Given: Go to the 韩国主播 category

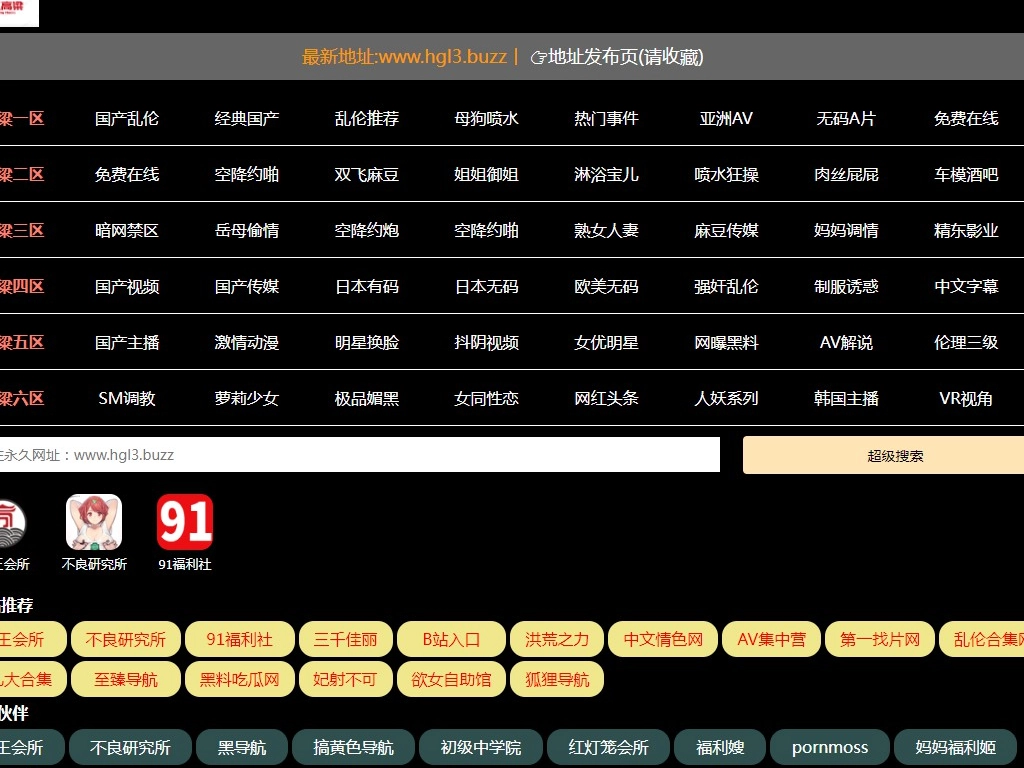Looking at the screenshot, I should [x=846, y=398].
